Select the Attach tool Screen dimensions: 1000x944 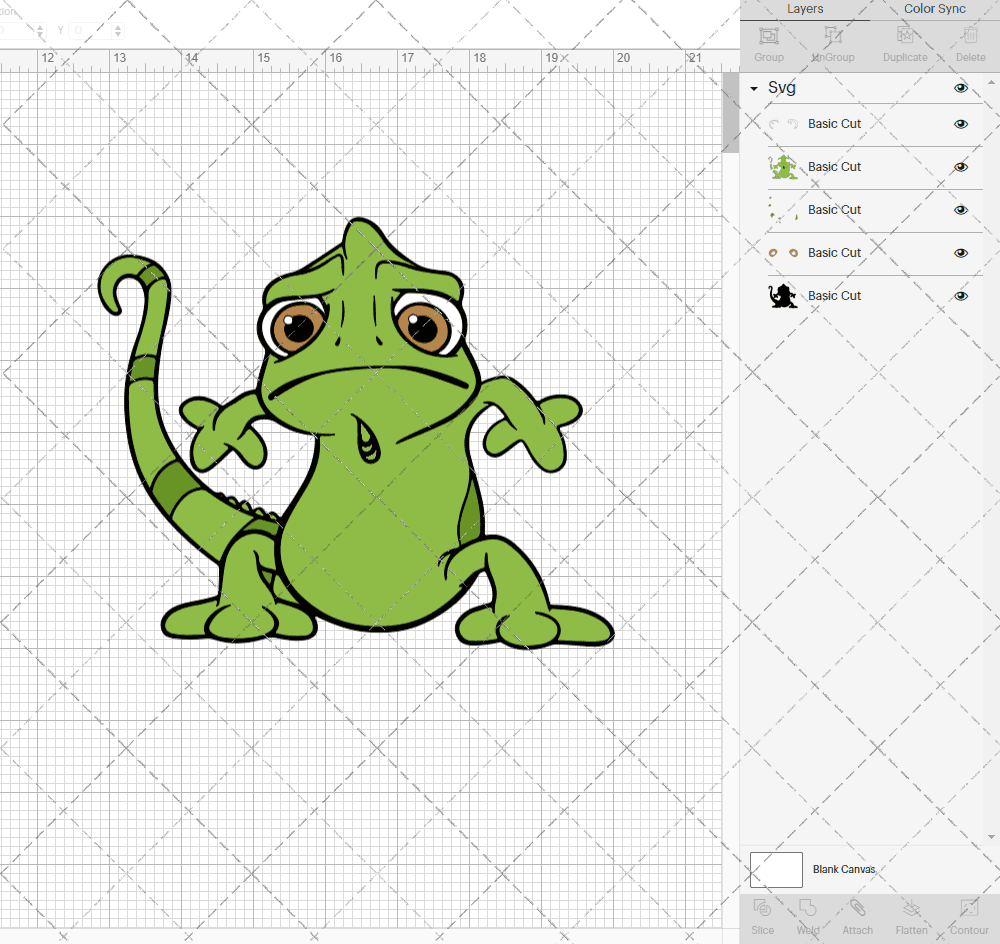pyautogui.click(x=857, y=913)
